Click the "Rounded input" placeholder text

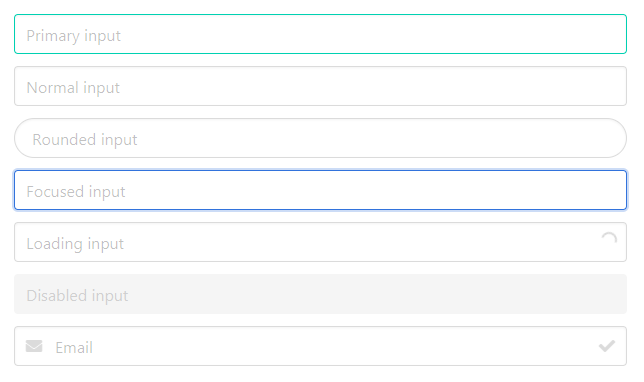(85, 140)
